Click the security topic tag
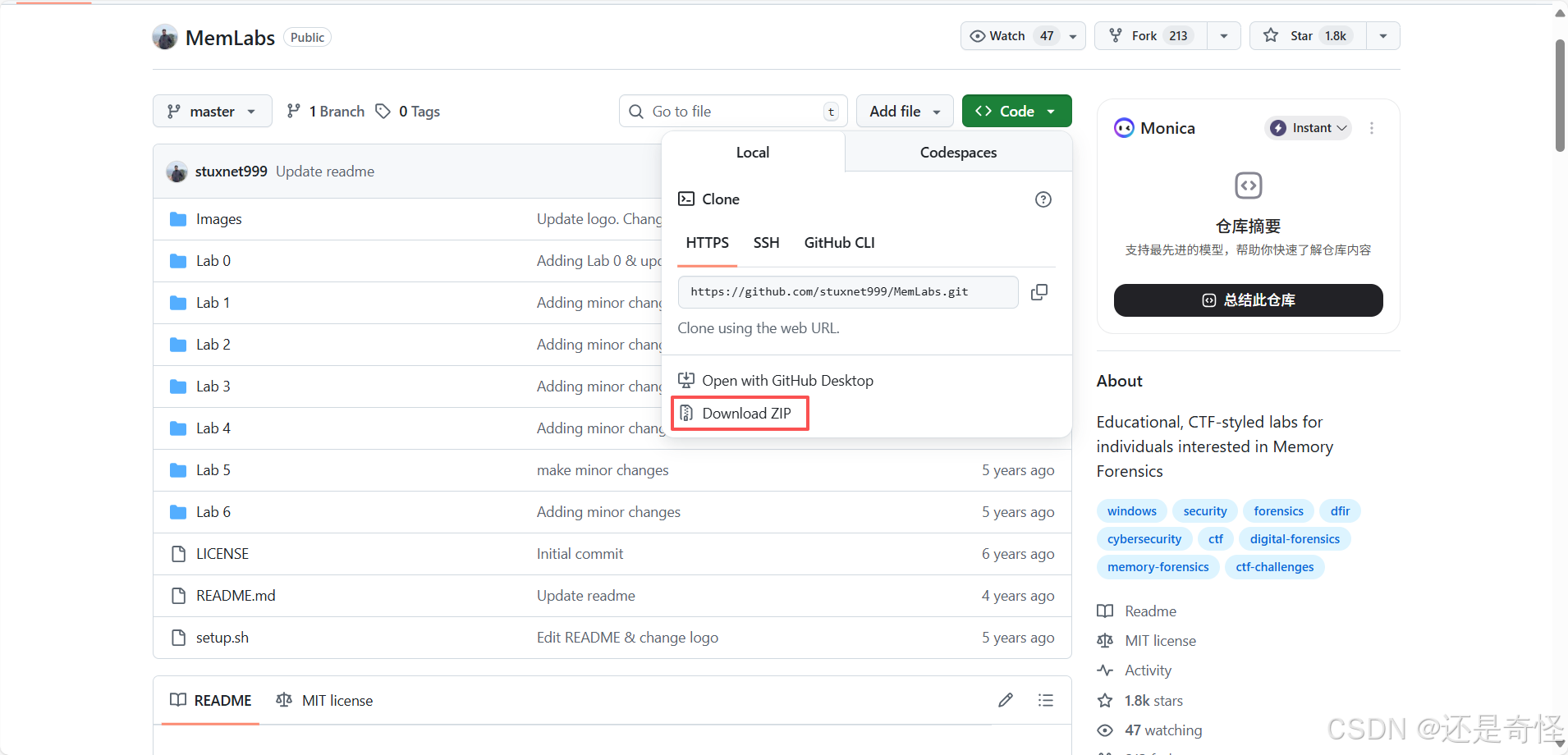Screen dimensions: 1568x755 click(x=1205, y=511)
